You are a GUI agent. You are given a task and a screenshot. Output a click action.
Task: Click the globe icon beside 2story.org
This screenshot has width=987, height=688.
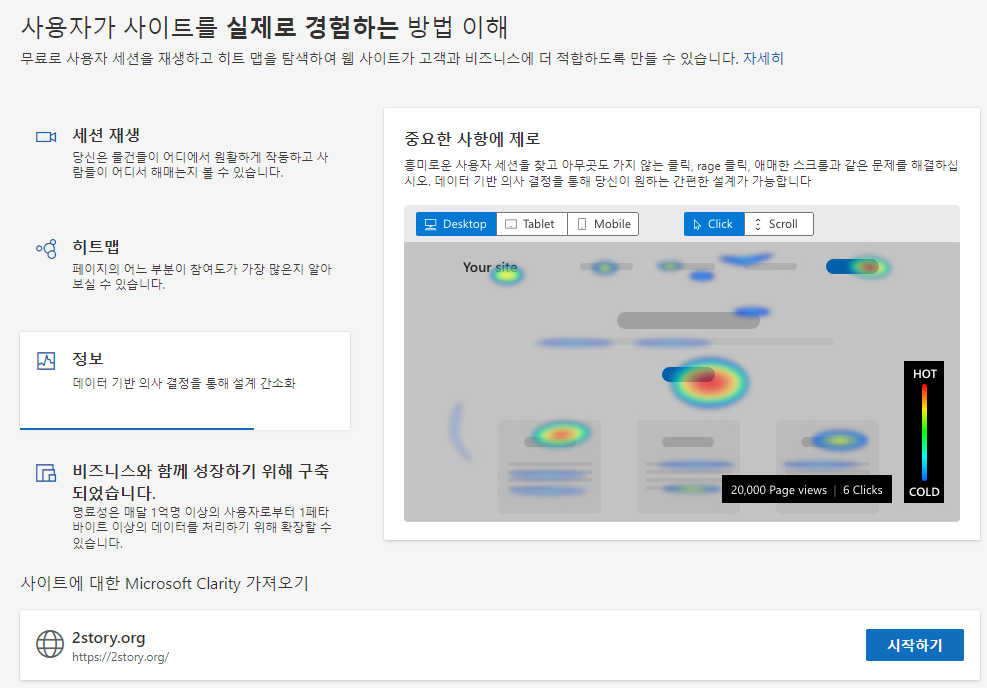tap(50, 644)
